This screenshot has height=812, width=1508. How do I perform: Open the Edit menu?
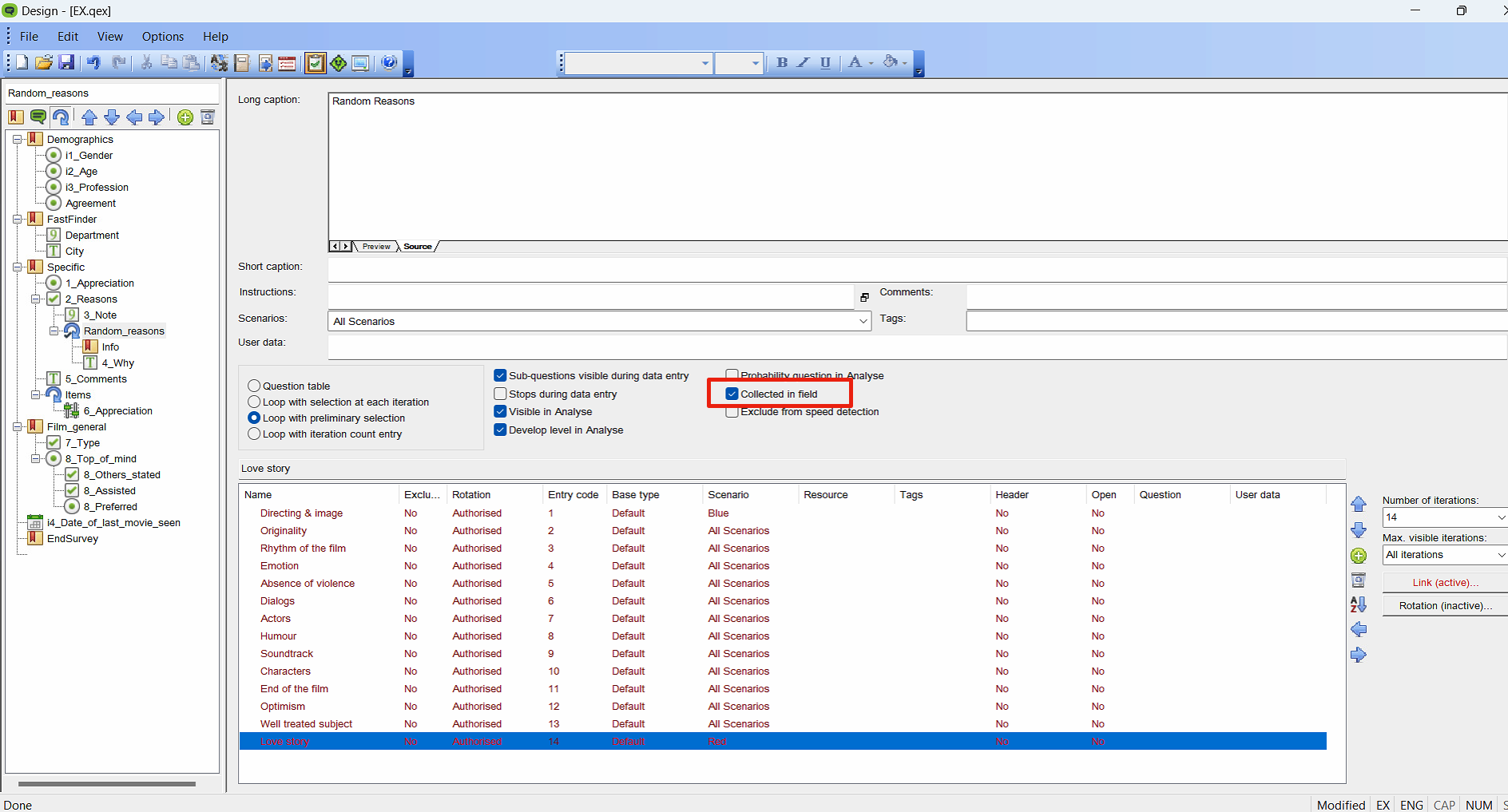point(68,37)
